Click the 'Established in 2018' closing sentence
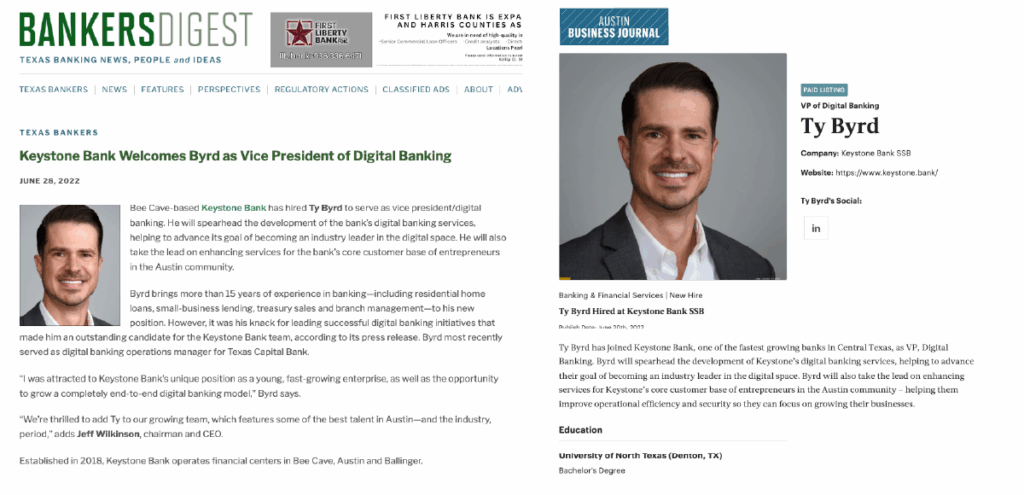Screen dimensions: 1024x495 (x=221, y=461)
